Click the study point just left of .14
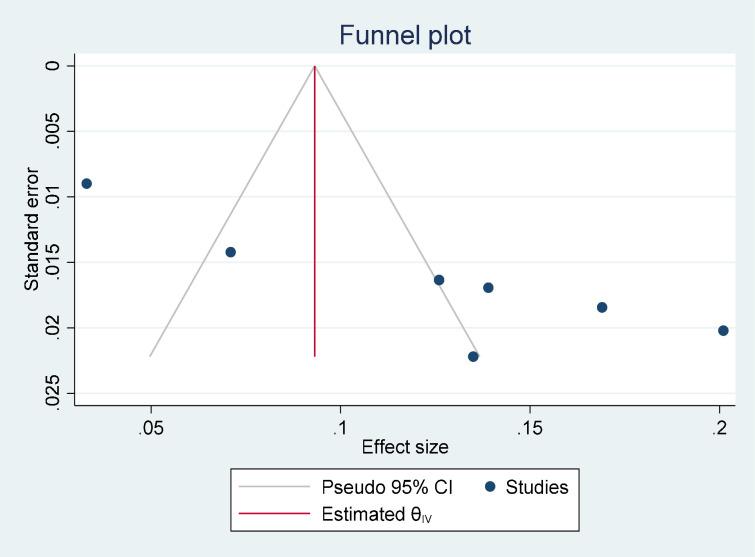This screenshot has height=557, width=755. (x=488, y=288)
